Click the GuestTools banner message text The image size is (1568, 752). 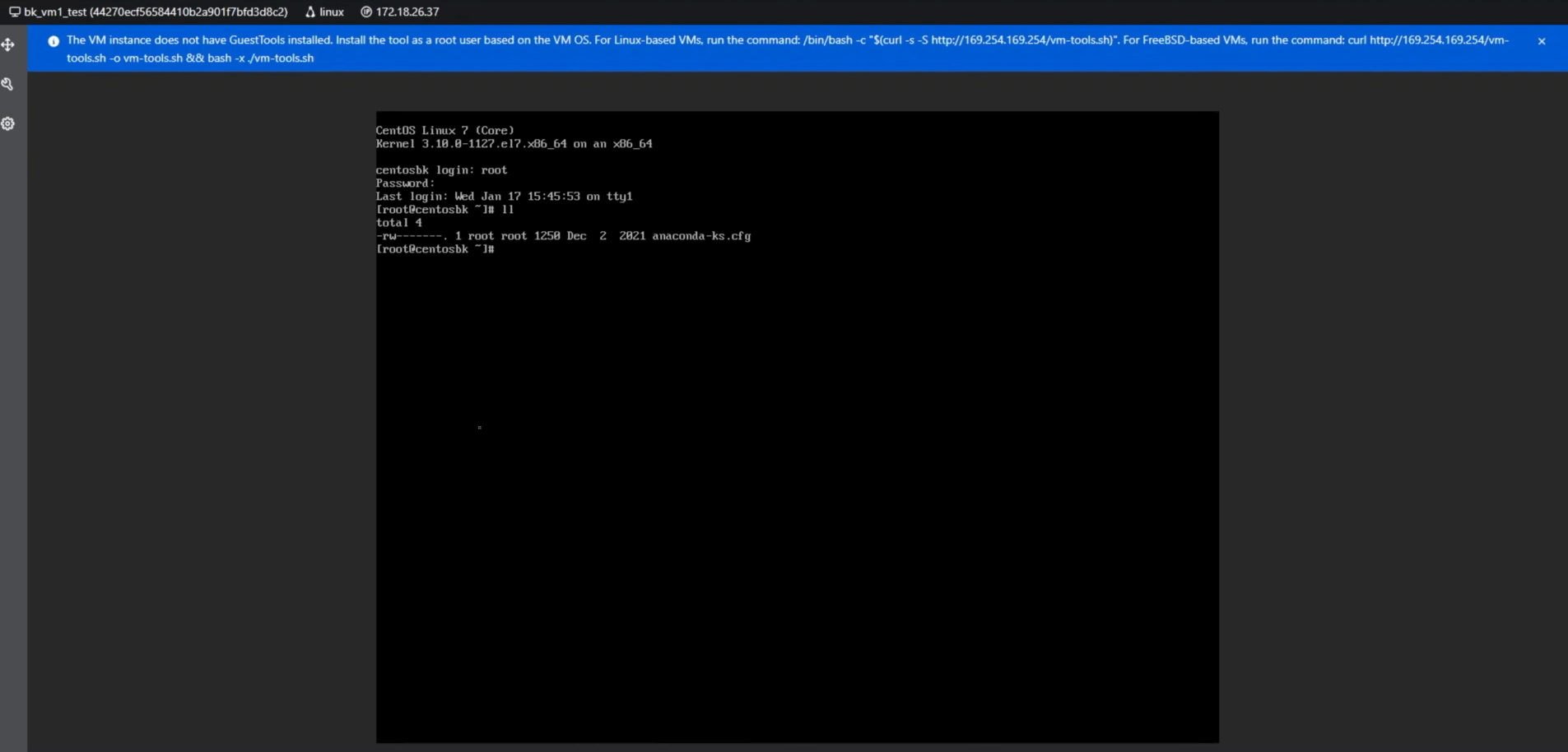(x=788, y=49)
